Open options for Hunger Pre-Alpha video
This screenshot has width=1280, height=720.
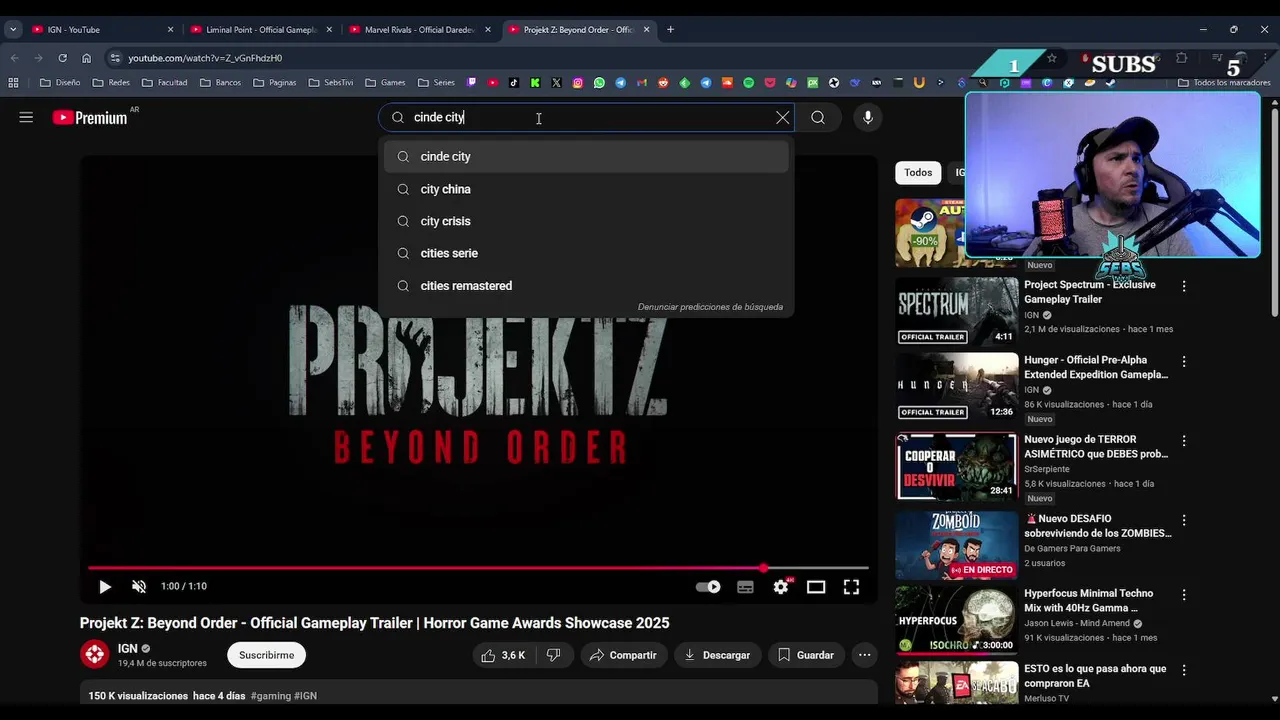coord(1184,361)
